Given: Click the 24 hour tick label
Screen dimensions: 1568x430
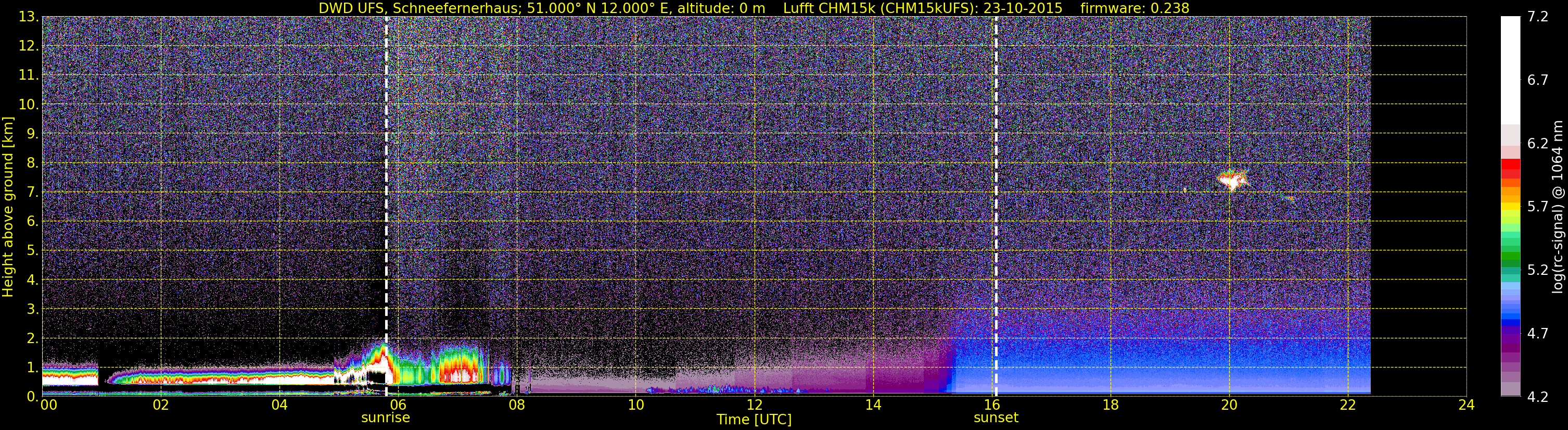Looking at the screenshot, I should click(x=1467, y=405).
